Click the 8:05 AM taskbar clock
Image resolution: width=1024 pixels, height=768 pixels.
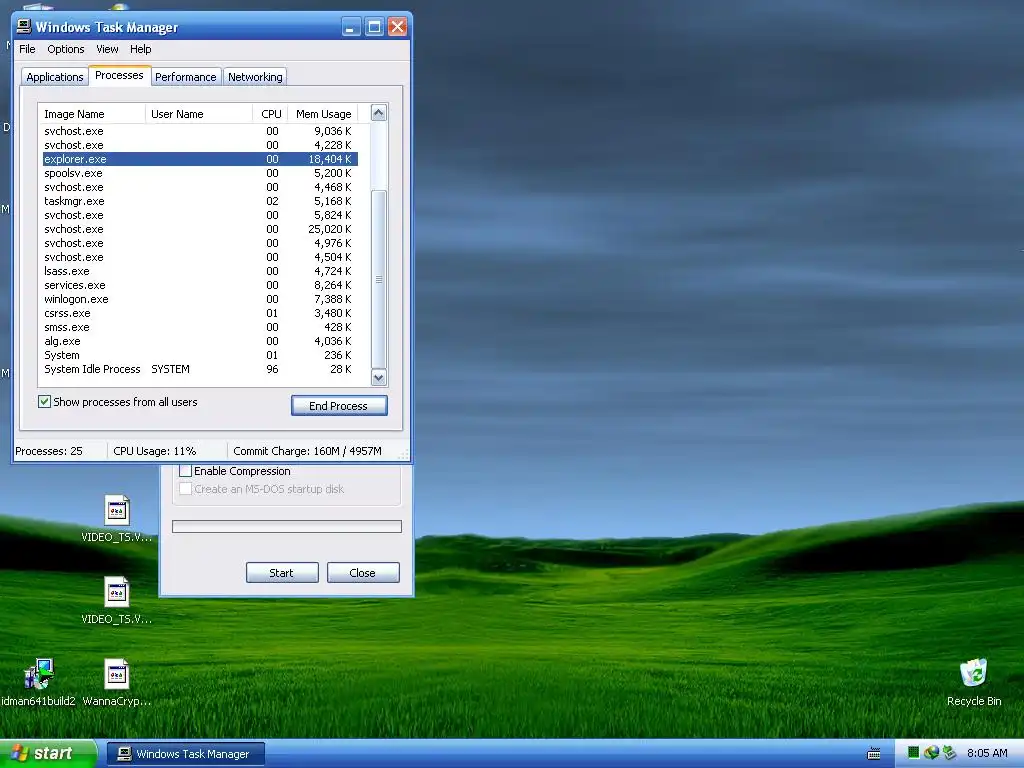(x=987, y=753)
